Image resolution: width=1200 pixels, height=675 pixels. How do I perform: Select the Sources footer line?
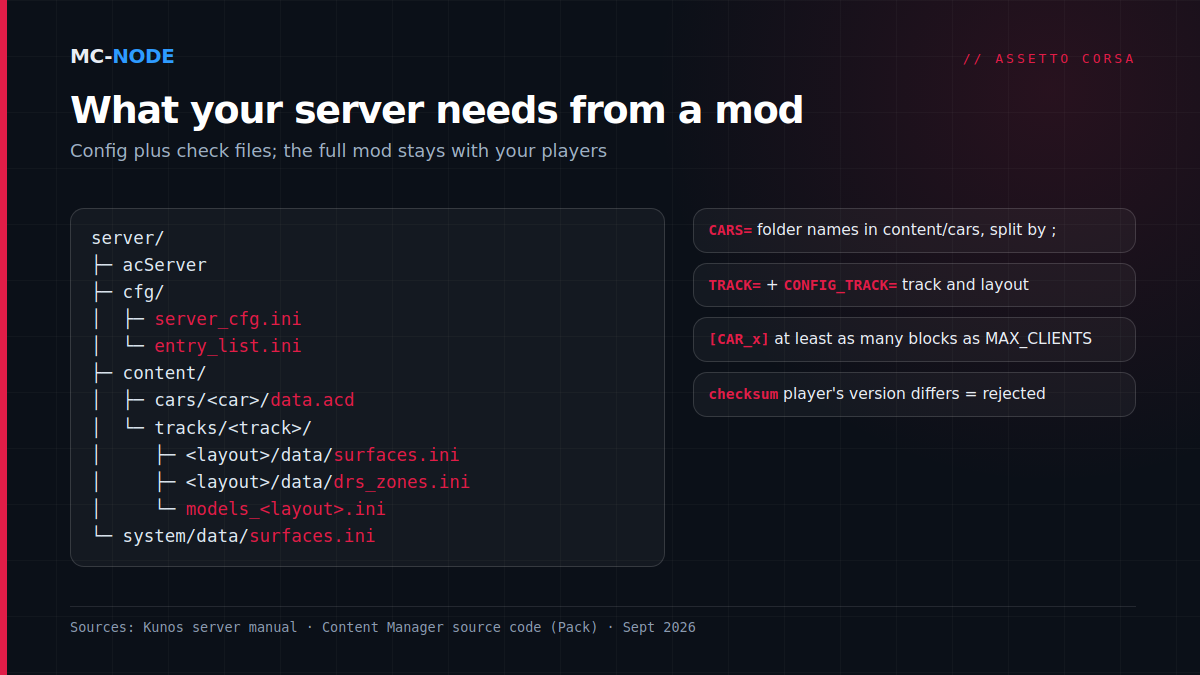click(383, 628)
